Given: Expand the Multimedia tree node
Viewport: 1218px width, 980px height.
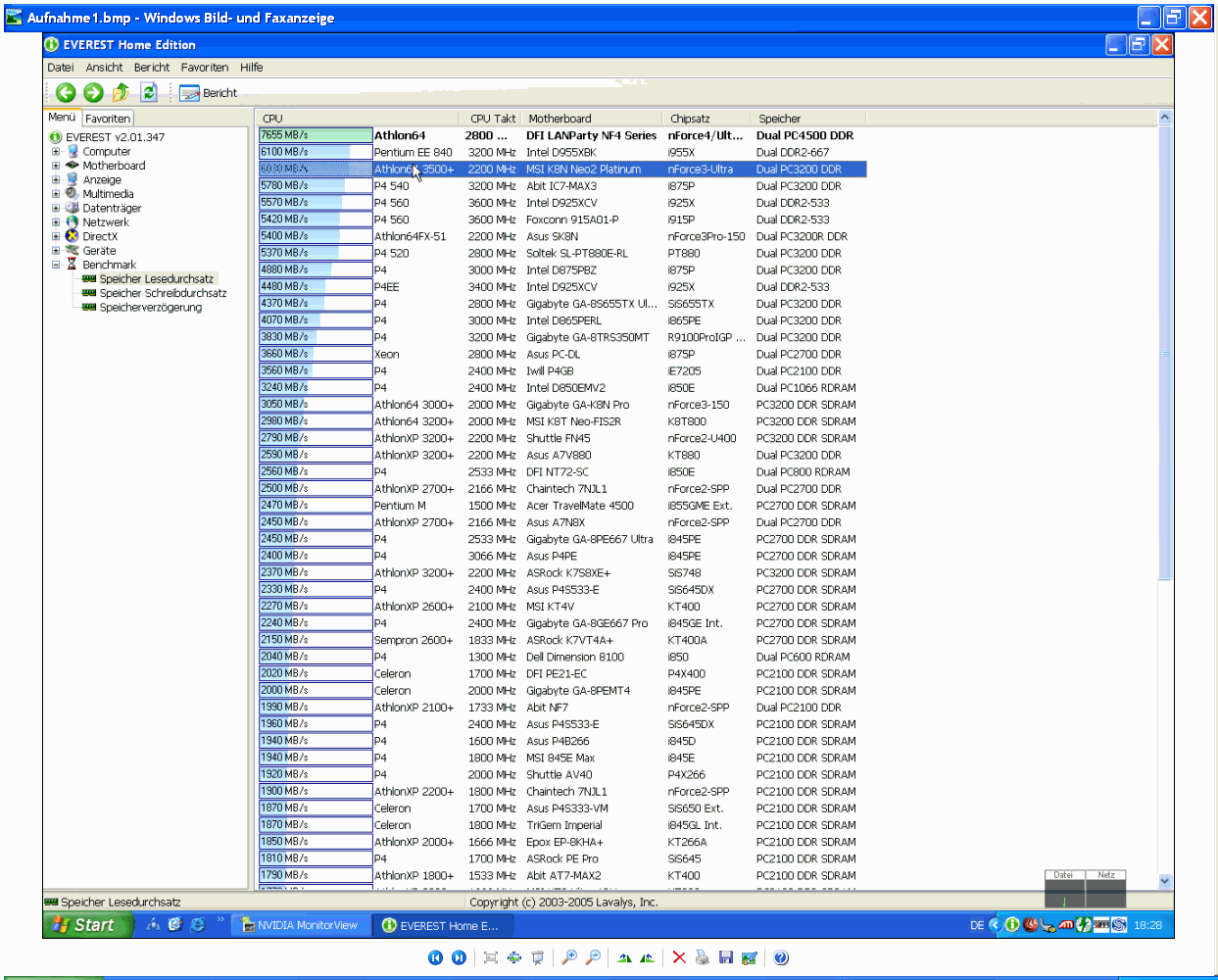Looking at the screenshot, I should [56, 194].
